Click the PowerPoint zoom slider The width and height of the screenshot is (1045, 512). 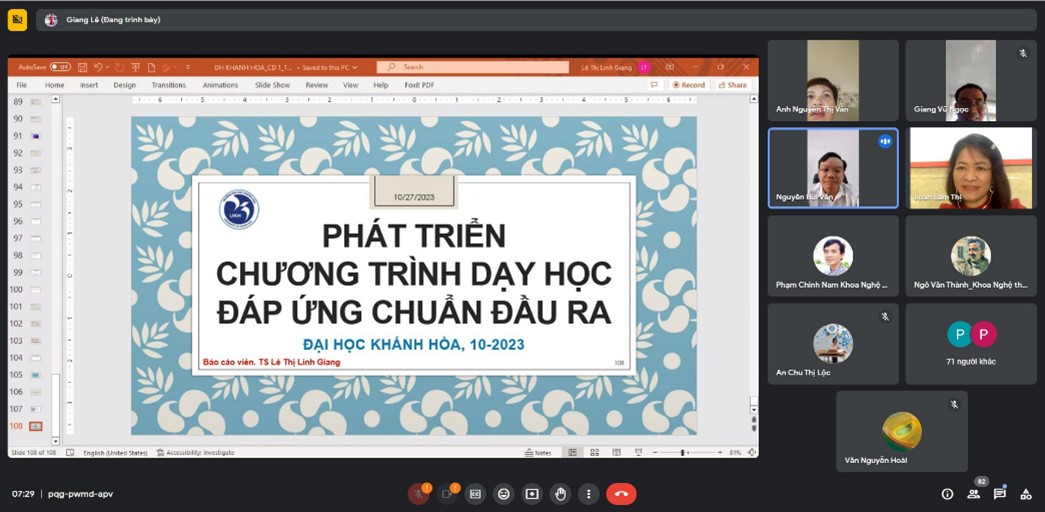[686, 453]
